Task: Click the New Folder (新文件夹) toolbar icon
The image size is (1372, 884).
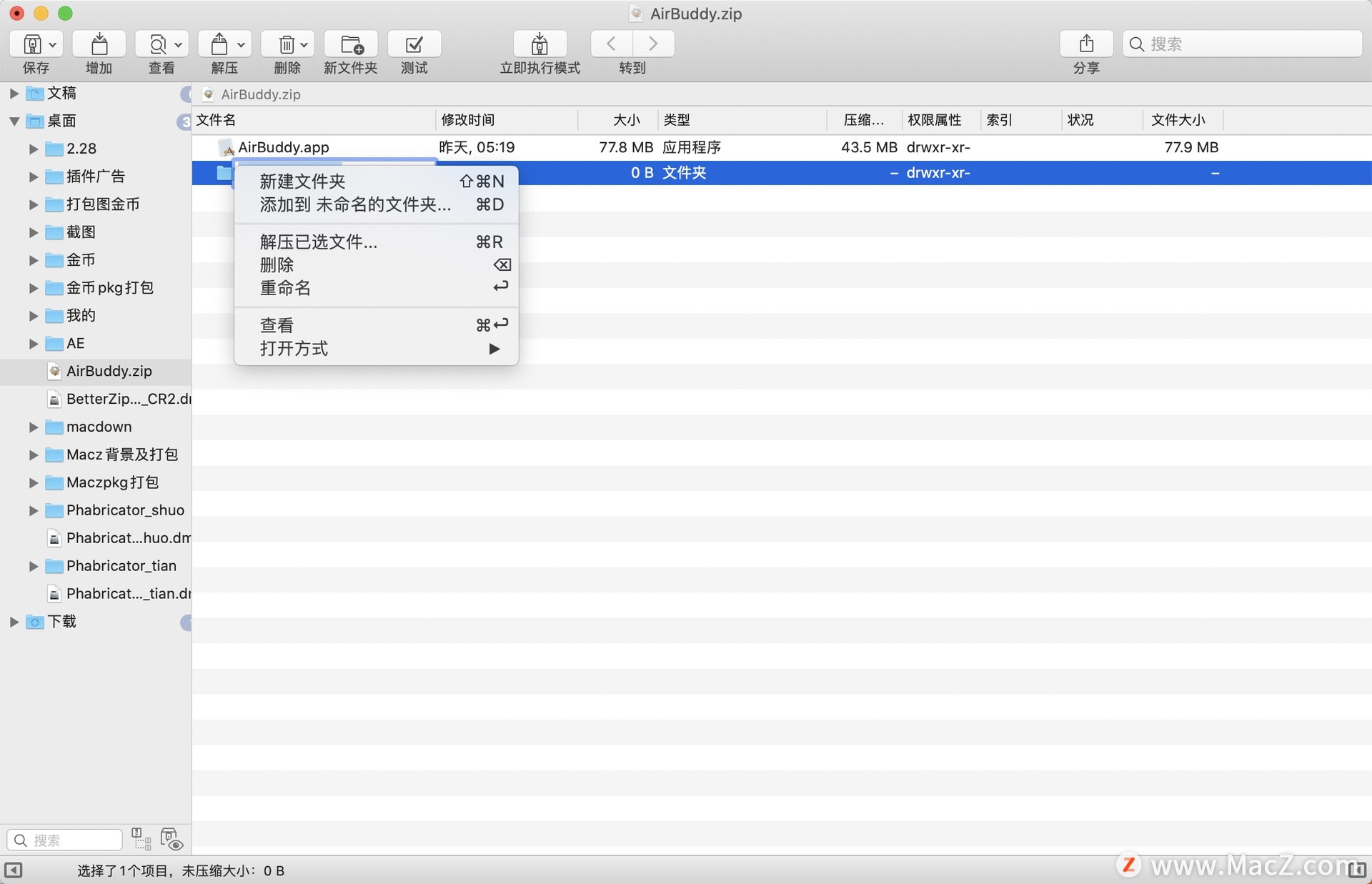Action: 350,44
